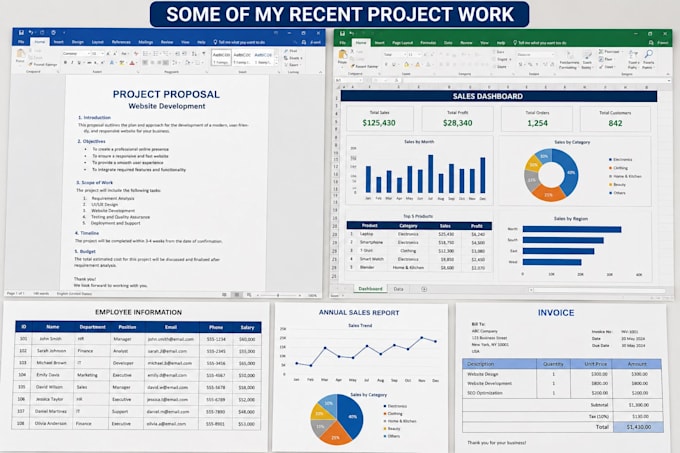Open the Excel Name Box dropdown
Screen dimensions: 680x453
(x=360, y=81)
